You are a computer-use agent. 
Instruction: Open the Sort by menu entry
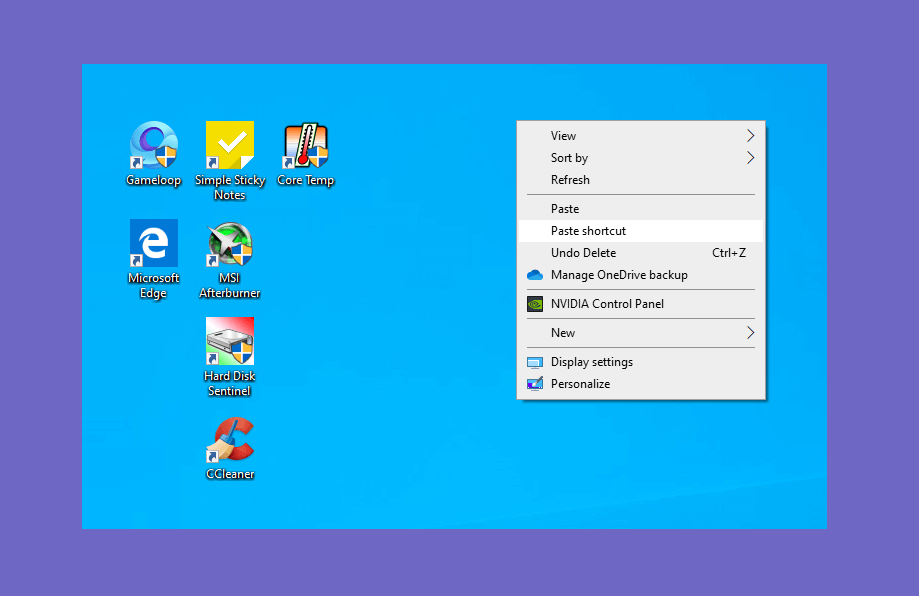coord(641,158)
